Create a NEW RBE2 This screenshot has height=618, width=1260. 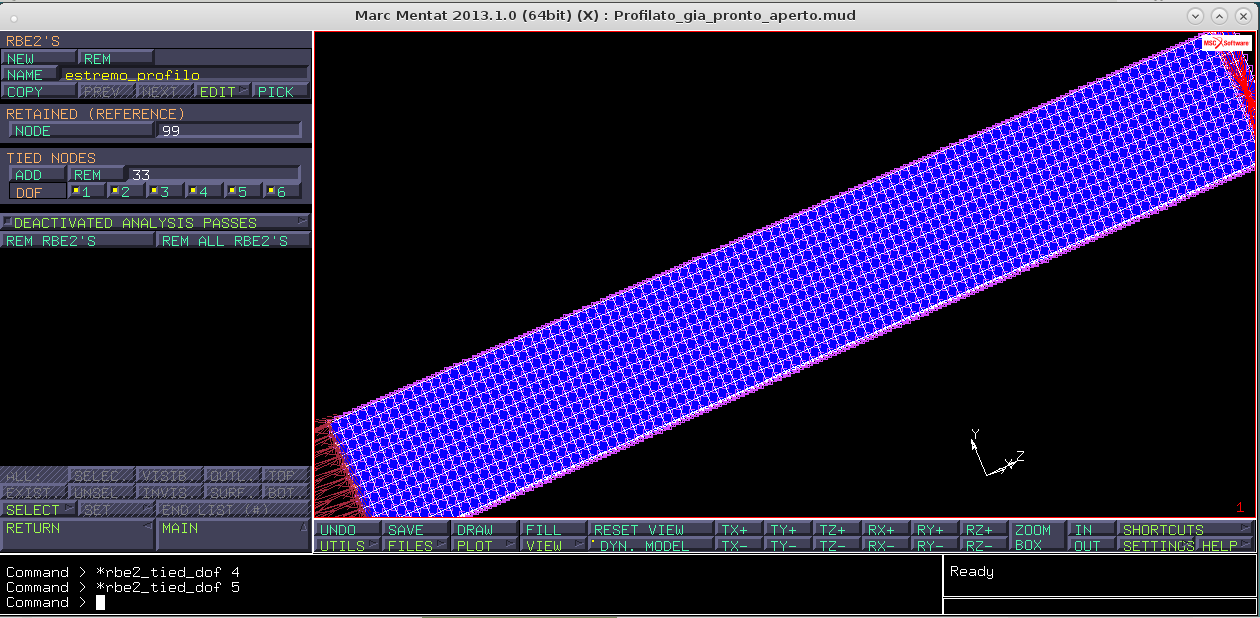pyautogui.click(x=40, y=58)
